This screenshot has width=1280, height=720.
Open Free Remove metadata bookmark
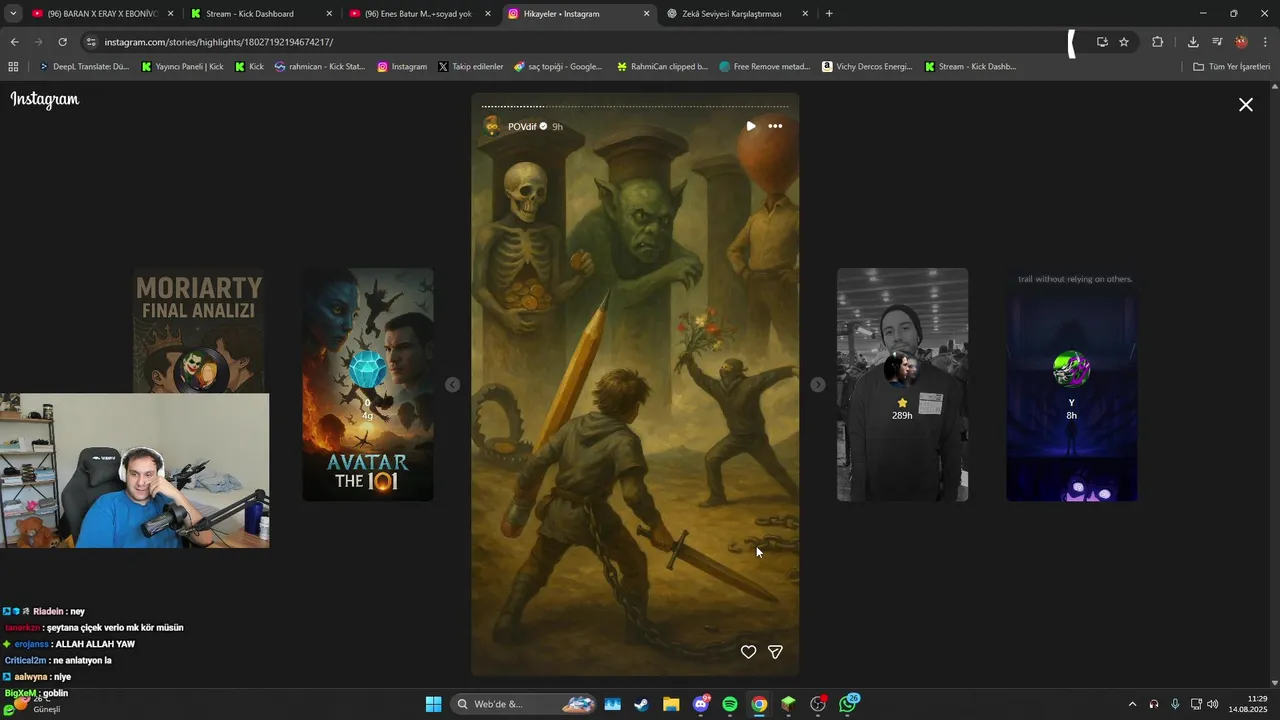[765, 67]
